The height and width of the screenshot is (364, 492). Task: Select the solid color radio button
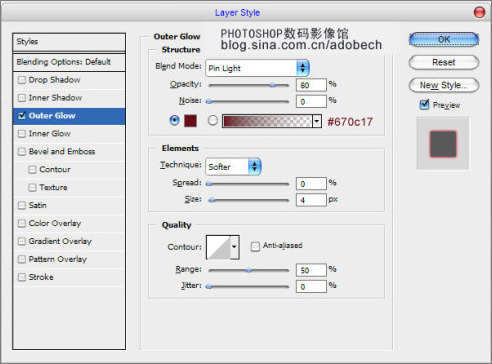(x=174, y=120)
